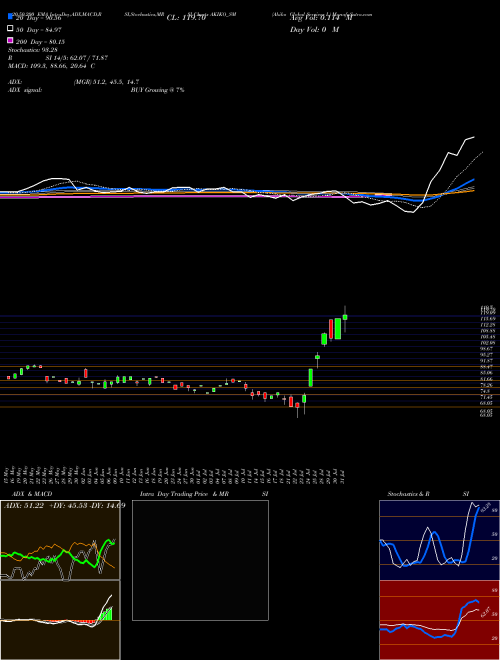
Task: Click the last green candlestick at the top
Action: point(345,317)
